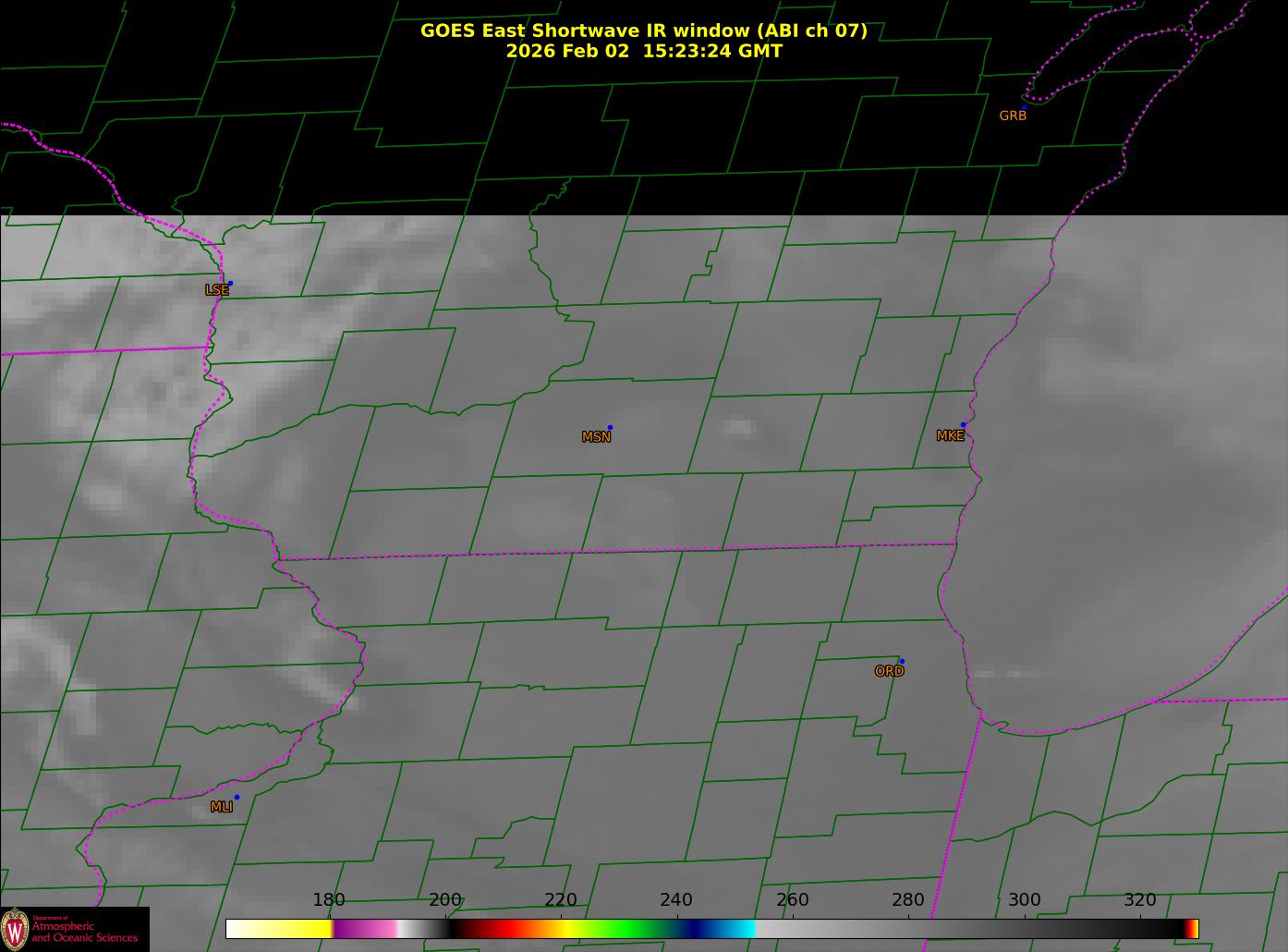Select the LSE station label
This screenshot has height=952, width=1288.
click(216, 290)
